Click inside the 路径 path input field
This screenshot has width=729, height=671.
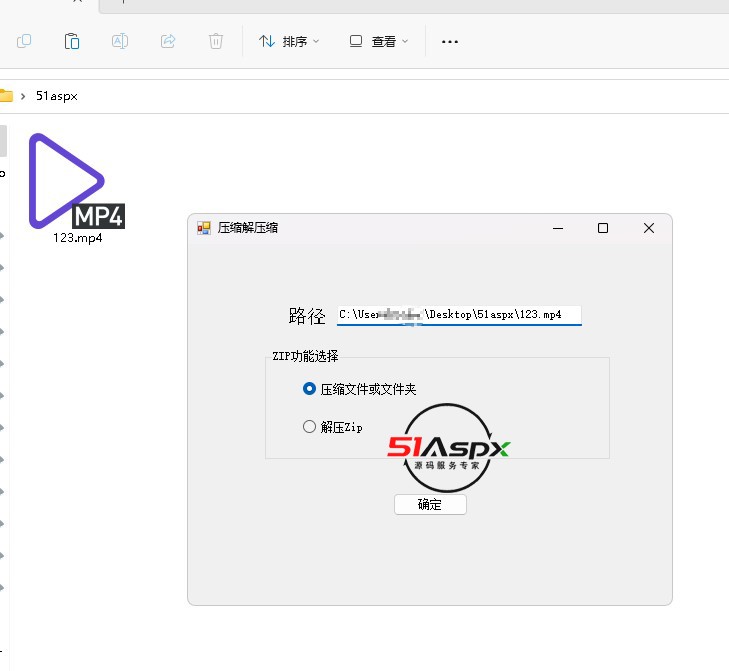[459, 315]
